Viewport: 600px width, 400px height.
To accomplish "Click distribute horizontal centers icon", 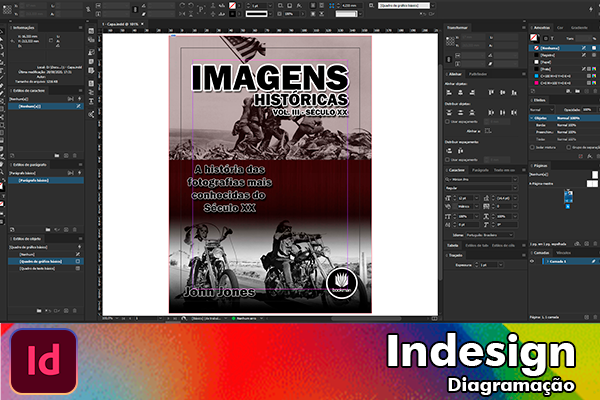I will tap(502, 113).
